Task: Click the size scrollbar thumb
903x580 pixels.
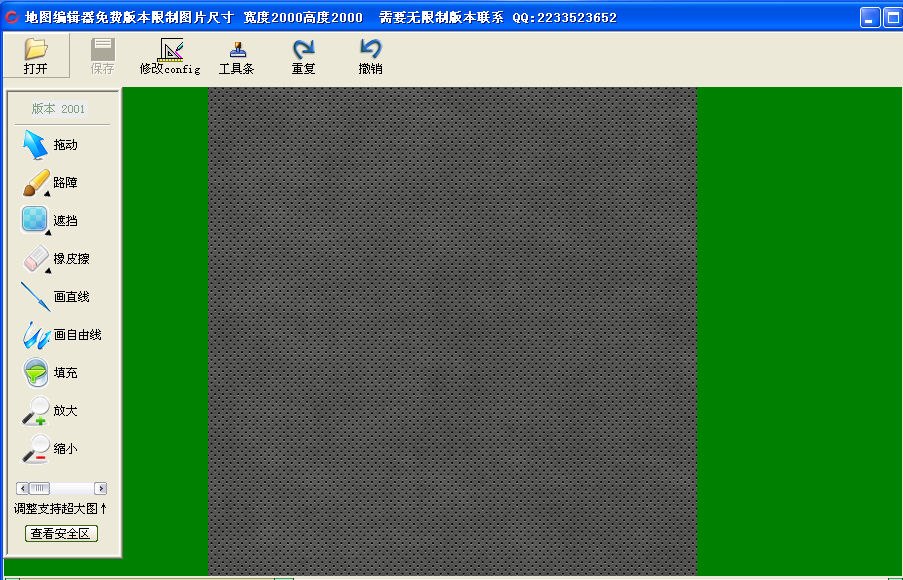Action: coord(39,488)
